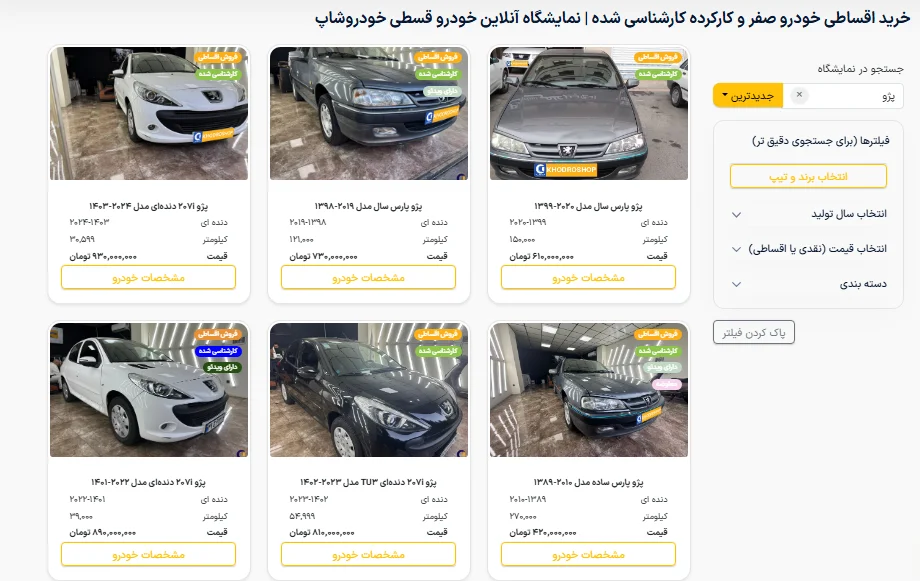Screen dimensions: 920x581
Task: Click مشخصات خودرو for the 730,000,000 toman car
Action: coord(368,278)
